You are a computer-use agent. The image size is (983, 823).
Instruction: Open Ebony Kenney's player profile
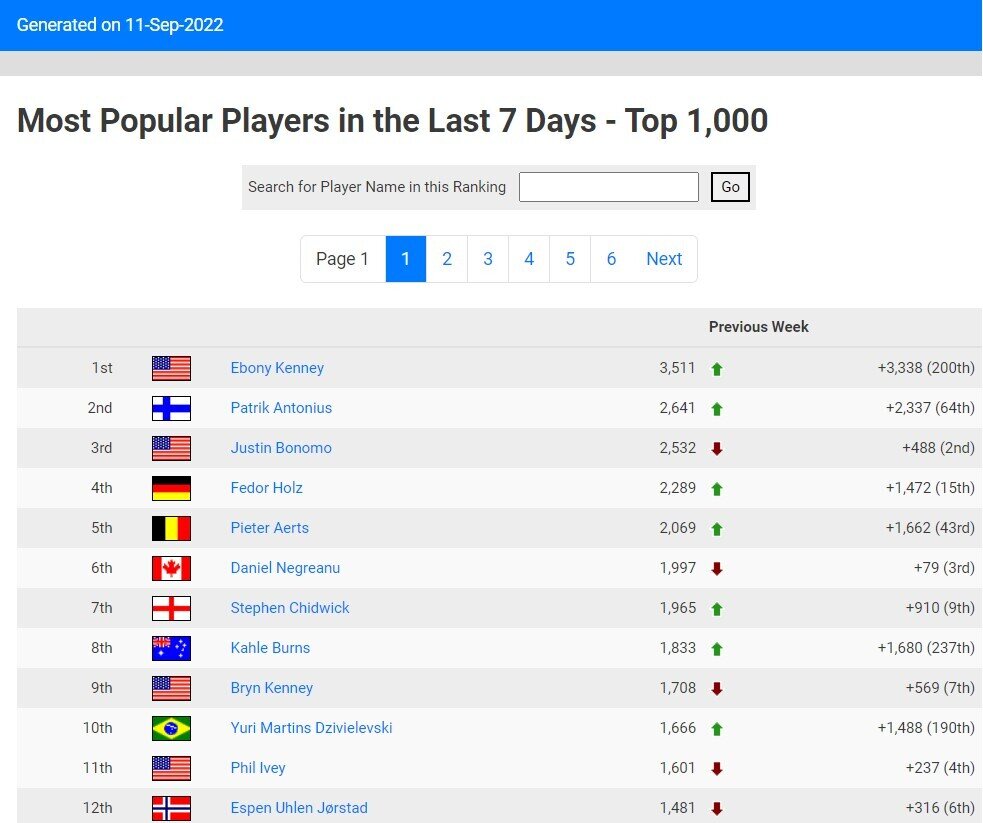pos(277,368)
